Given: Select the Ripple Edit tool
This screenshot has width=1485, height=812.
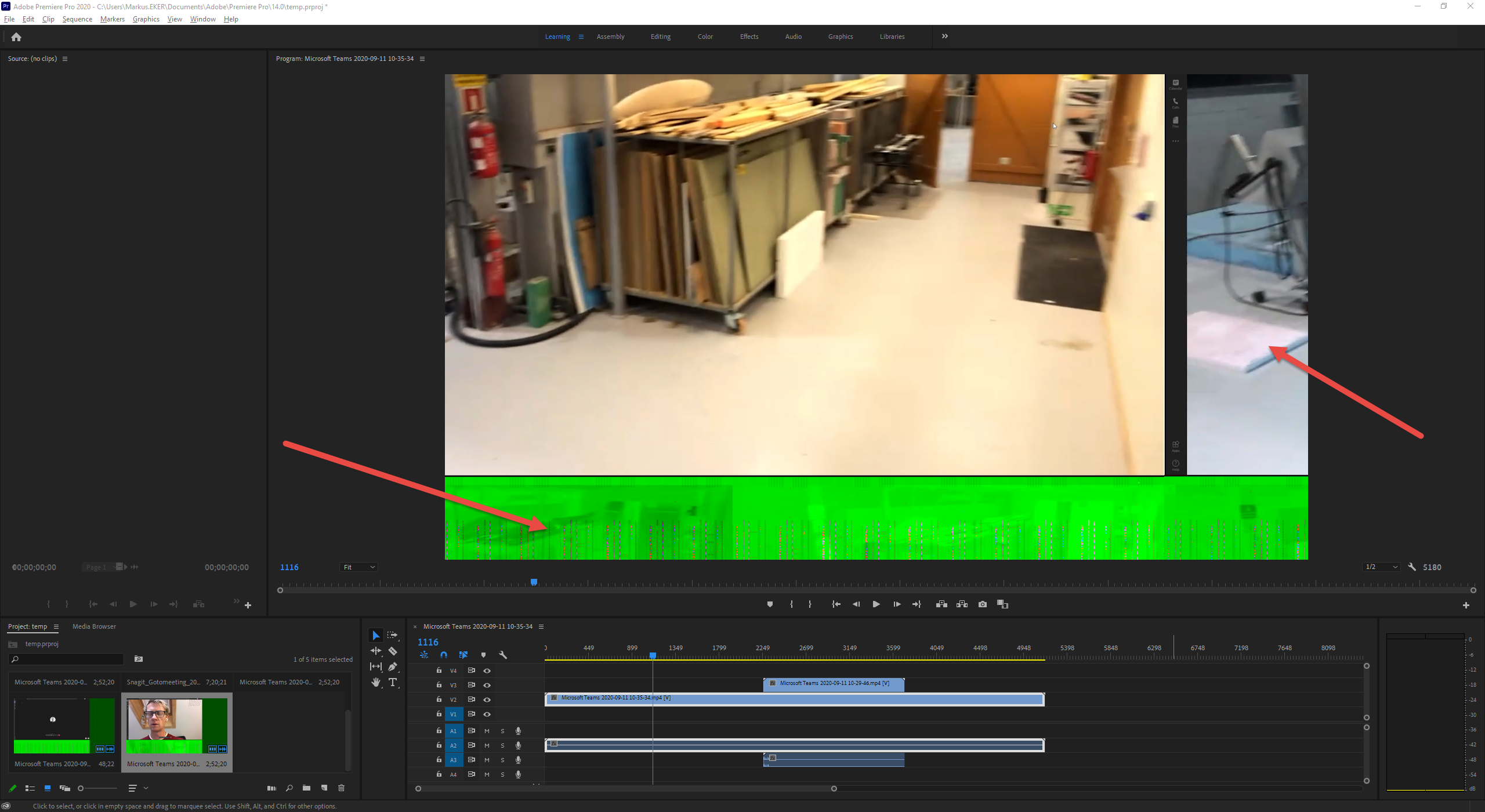Looking at the screenshot, I should coord(376,651).
